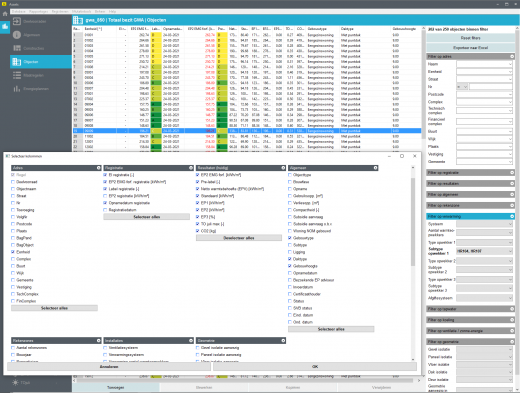Enable the Postcode column checkbox
The image size is (520, 393).
(13, 224)
